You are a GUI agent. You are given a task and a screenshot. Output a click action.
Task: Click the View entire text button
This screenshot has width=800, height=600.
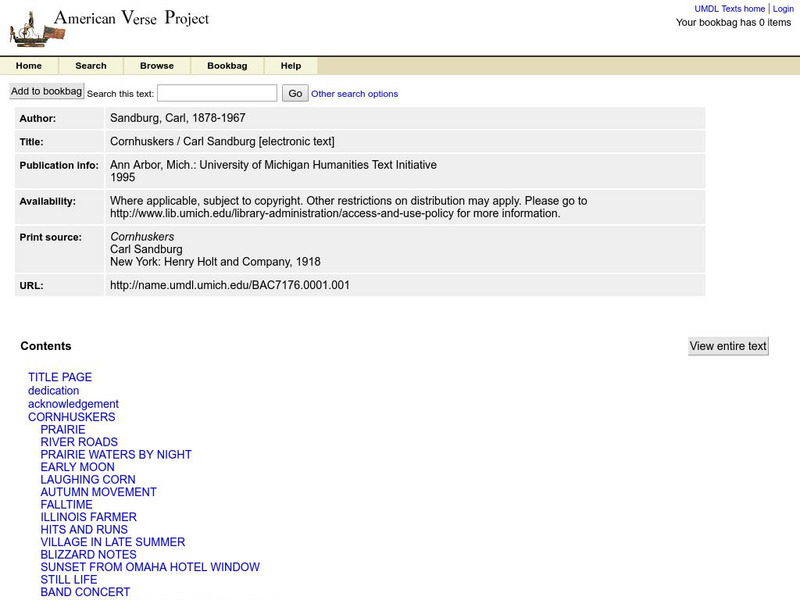pyautogui.click(x=728, y=345)
